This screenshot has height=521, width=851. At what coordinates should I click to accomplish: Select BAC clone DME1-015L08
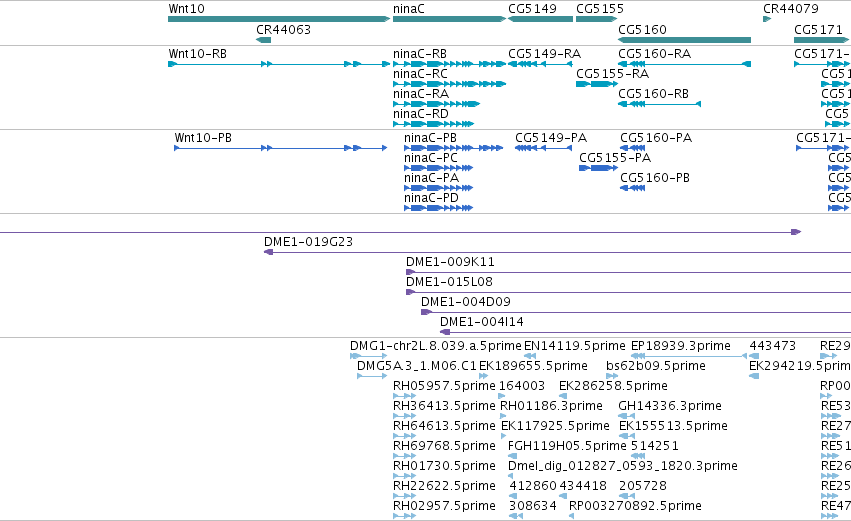(628, 293)
